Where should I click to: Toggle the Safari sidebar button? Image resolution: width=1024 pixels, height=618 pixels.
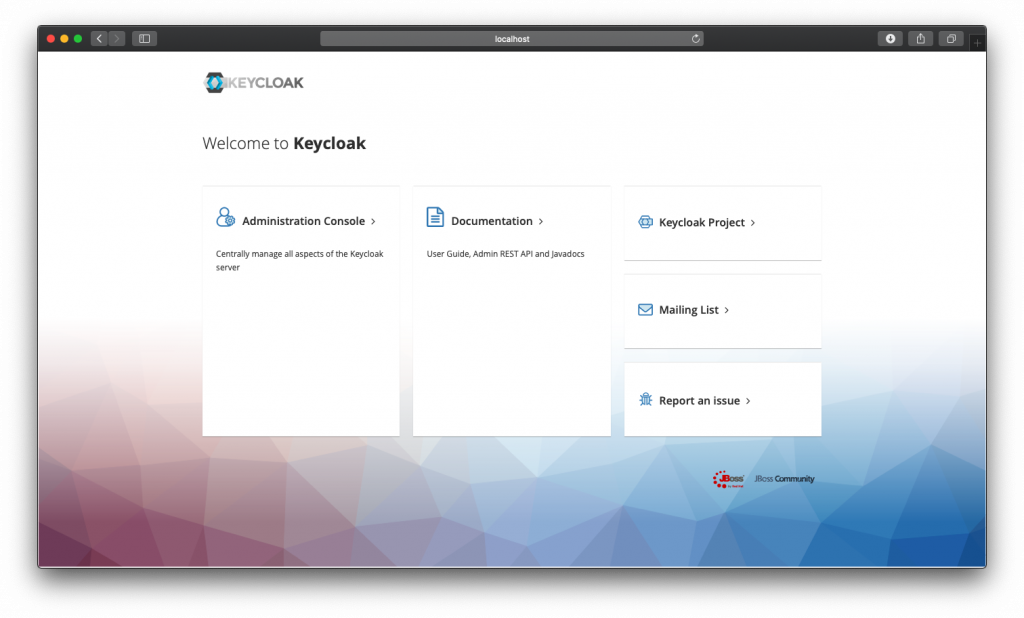144,39
